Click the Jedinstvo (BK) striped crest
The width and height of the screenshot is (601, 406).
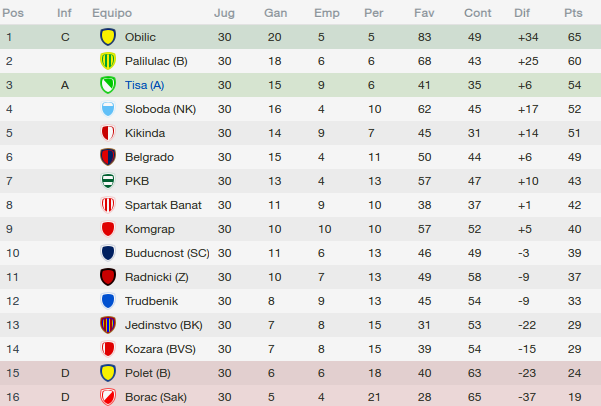coord(108,325)
